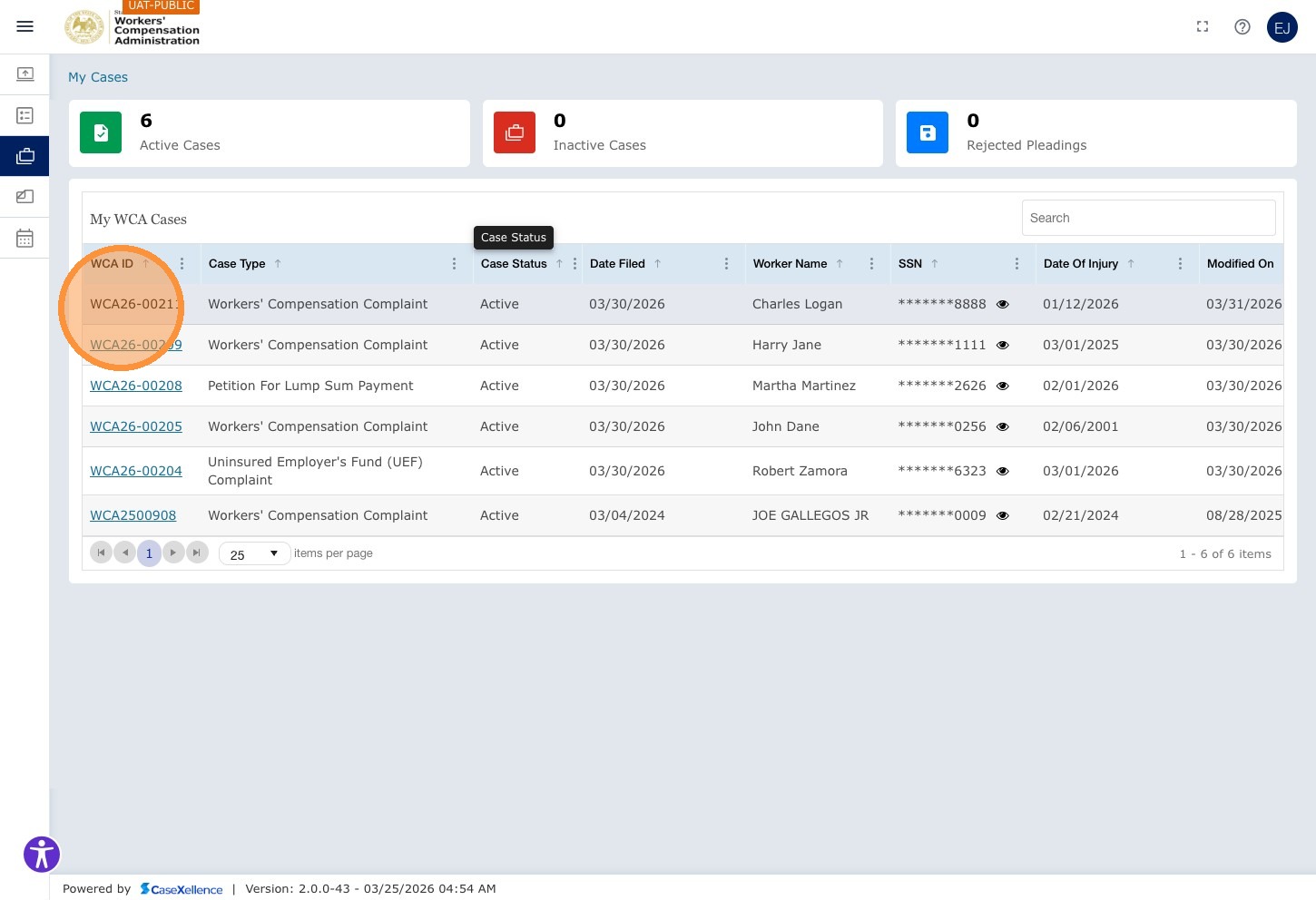1316x900 pixels.
Task: Open SSN column options menu
Action: click(x=1016, y=264)
